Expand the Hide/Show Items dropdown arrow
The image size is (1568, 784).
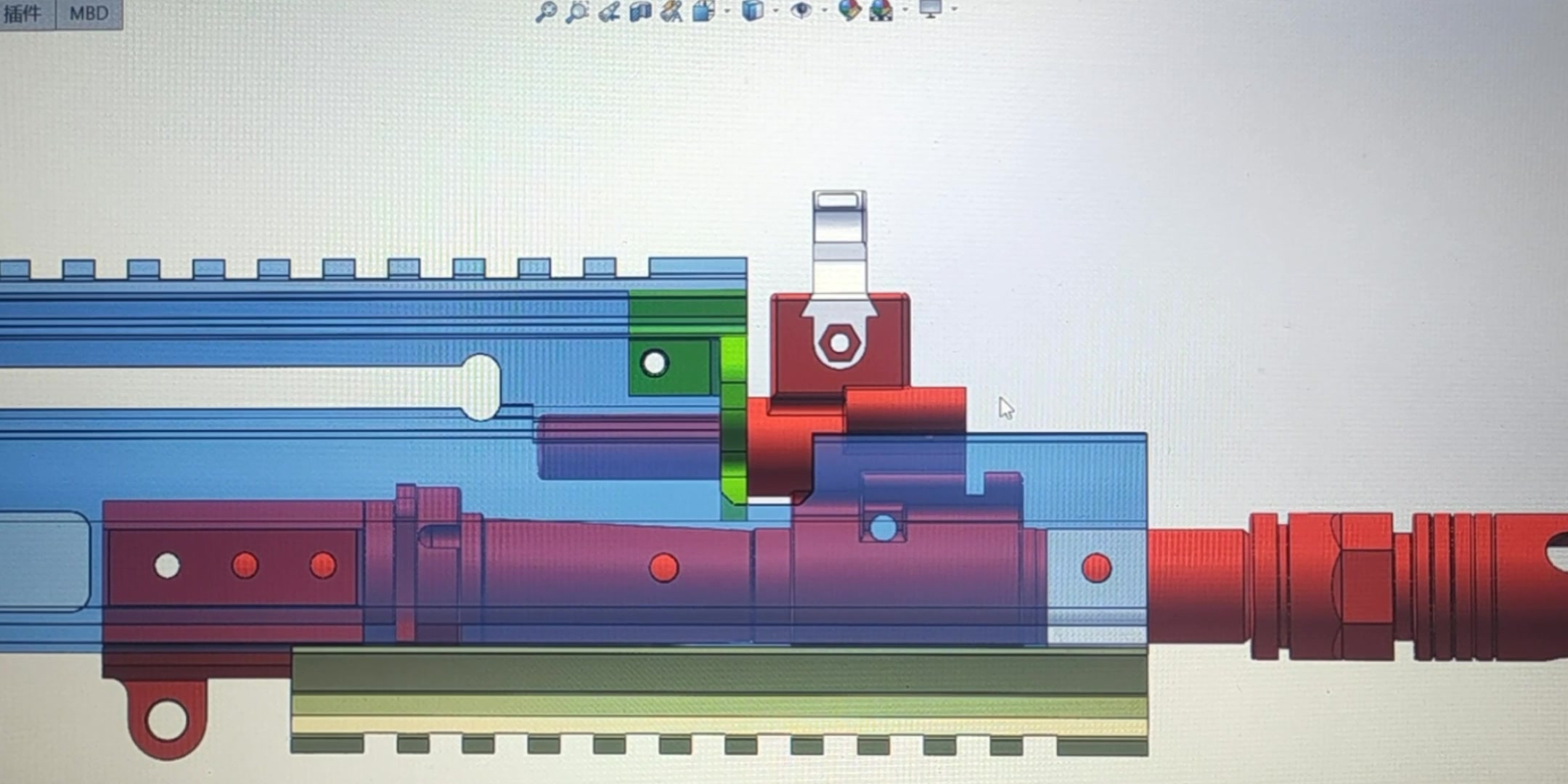pyautogui.click(x=824, y=11)
